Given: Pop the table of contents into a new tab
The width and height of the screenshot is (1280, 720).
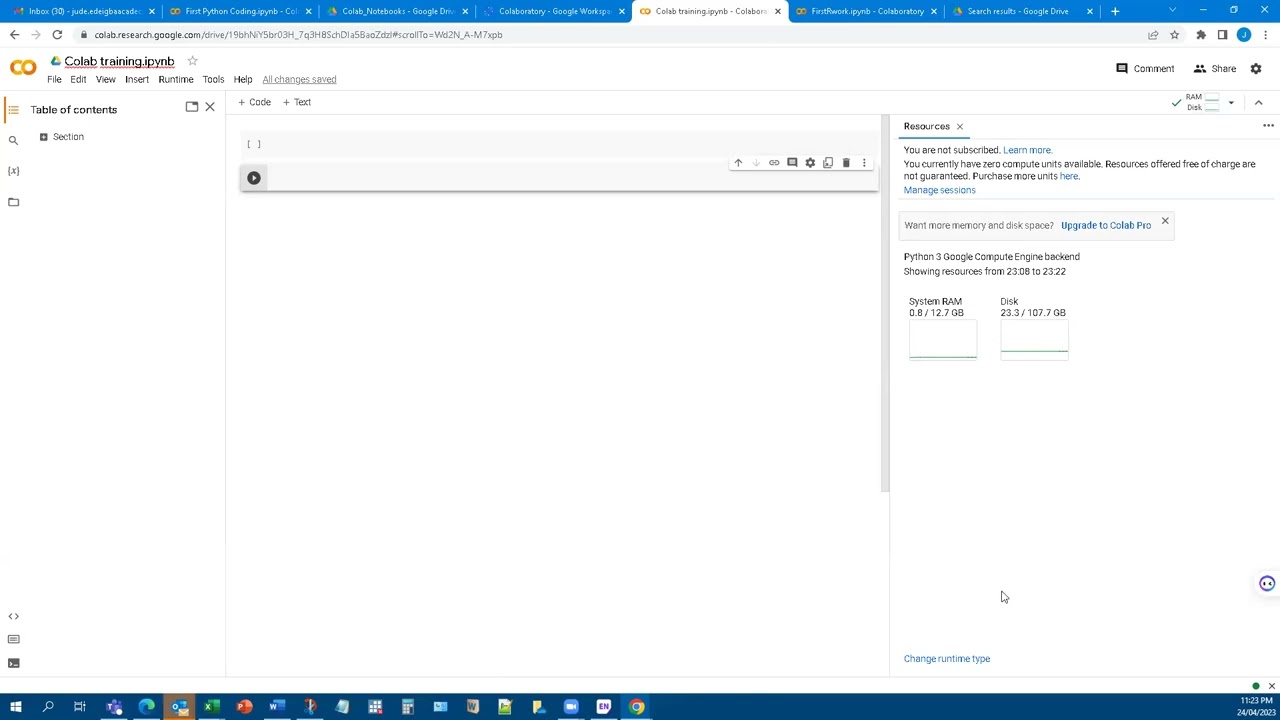Looking at the screenshot, I should tap(192, 106).
